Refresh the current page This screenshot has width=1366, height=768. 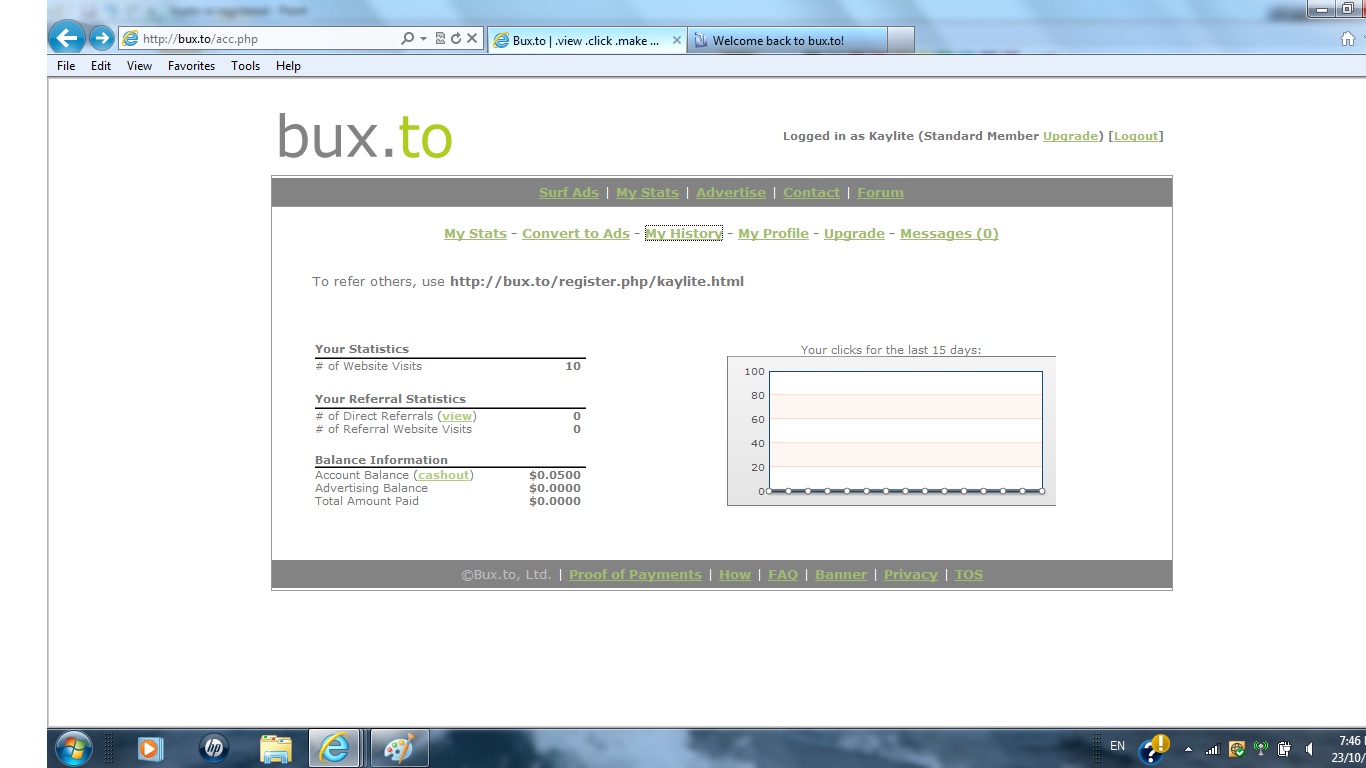pyautogui.click(x=456, y=40)
